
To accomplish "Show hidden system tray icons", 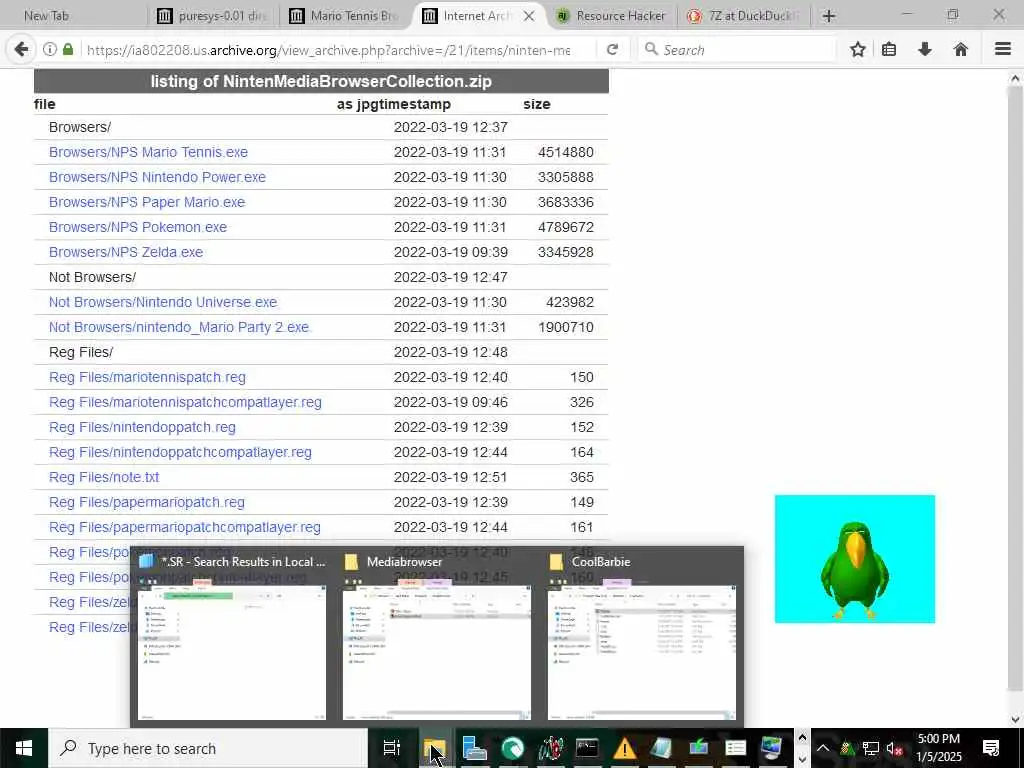I will point(823,748).
